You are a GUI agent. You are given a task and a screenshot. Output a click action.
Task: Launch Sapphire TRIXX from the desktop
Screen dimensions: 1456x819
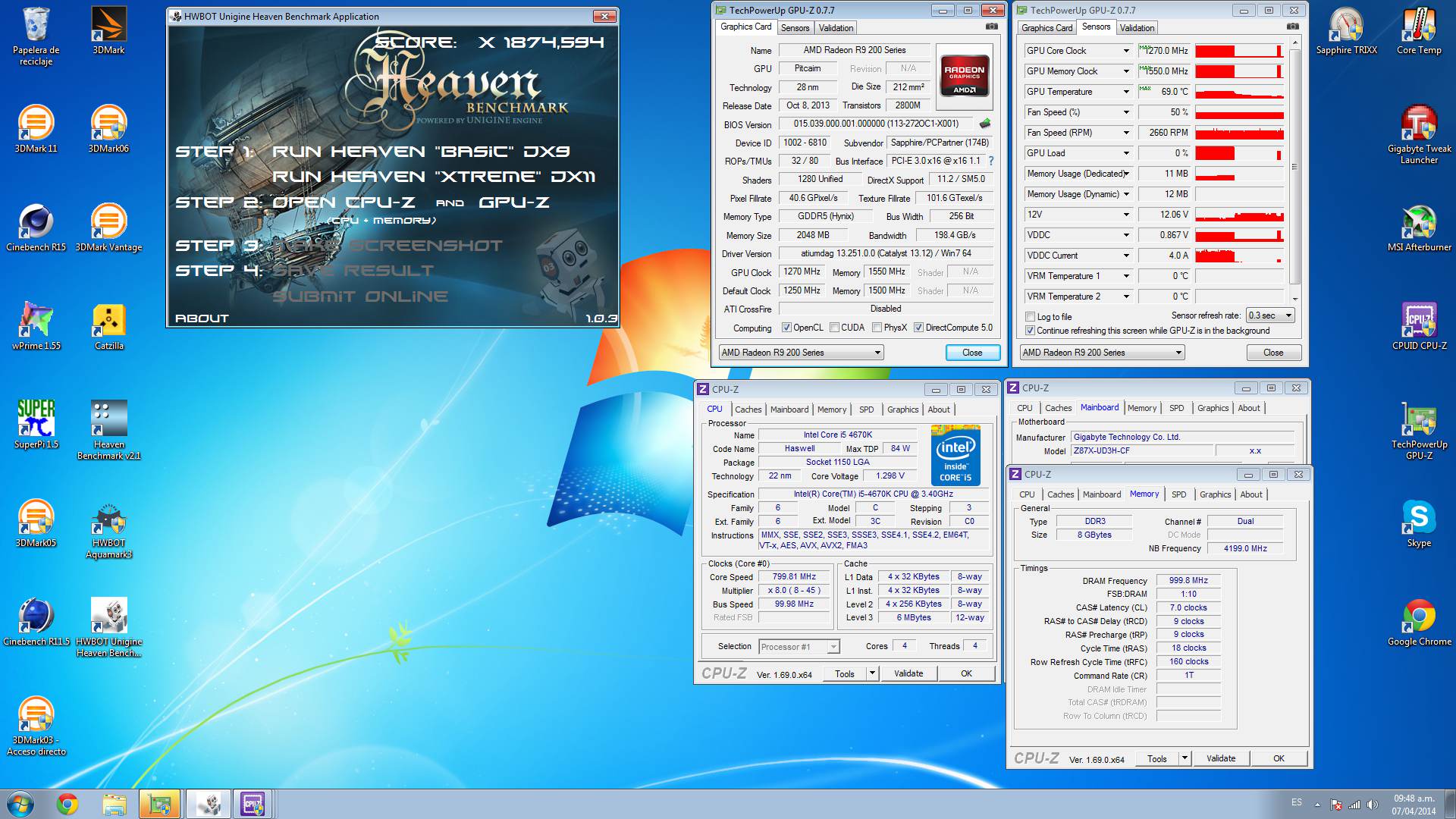tap(1346, 31)
